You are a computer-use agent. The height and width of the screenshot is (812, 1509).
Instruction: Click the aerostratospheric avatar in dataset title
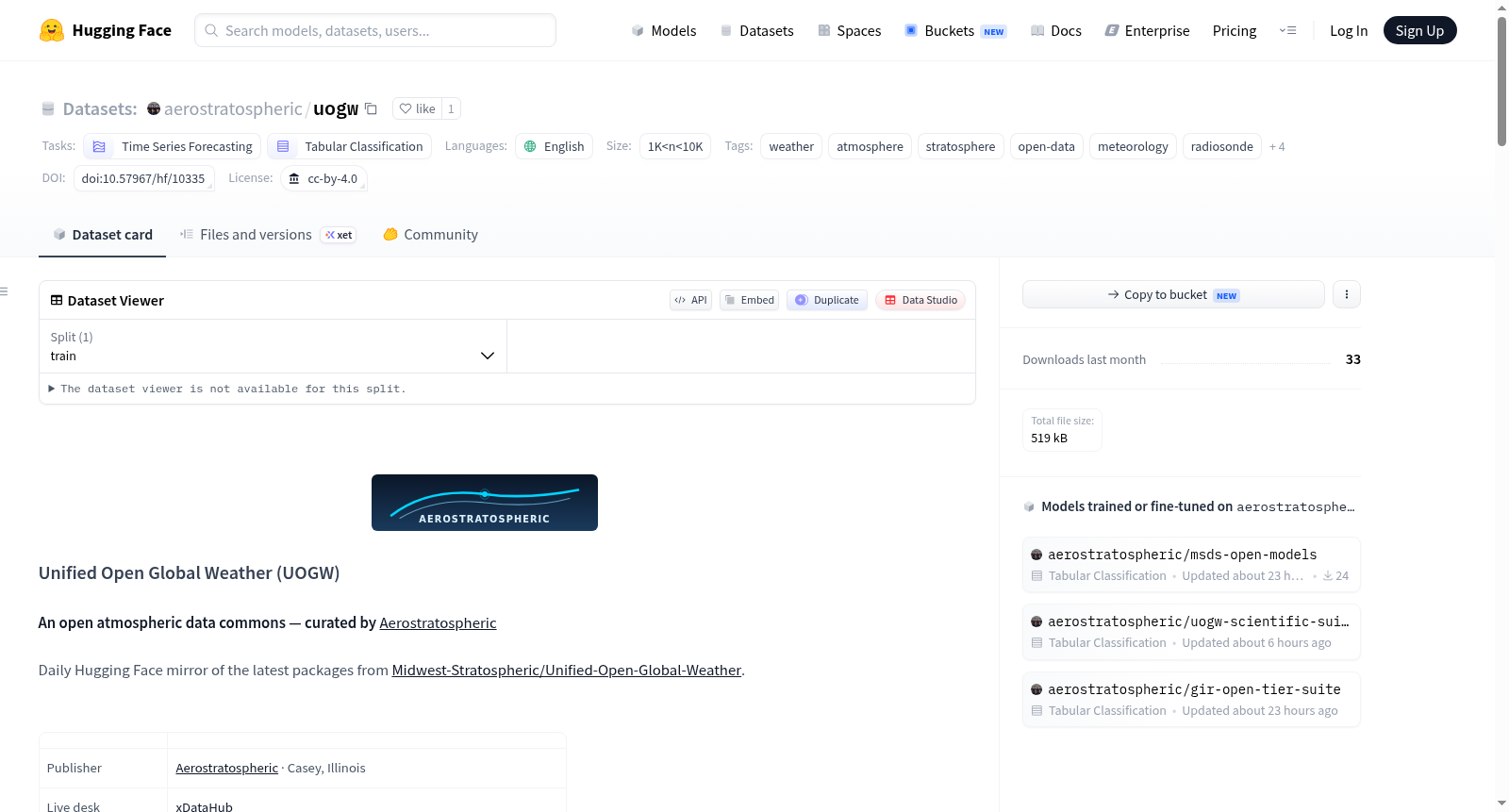point(154,108)
